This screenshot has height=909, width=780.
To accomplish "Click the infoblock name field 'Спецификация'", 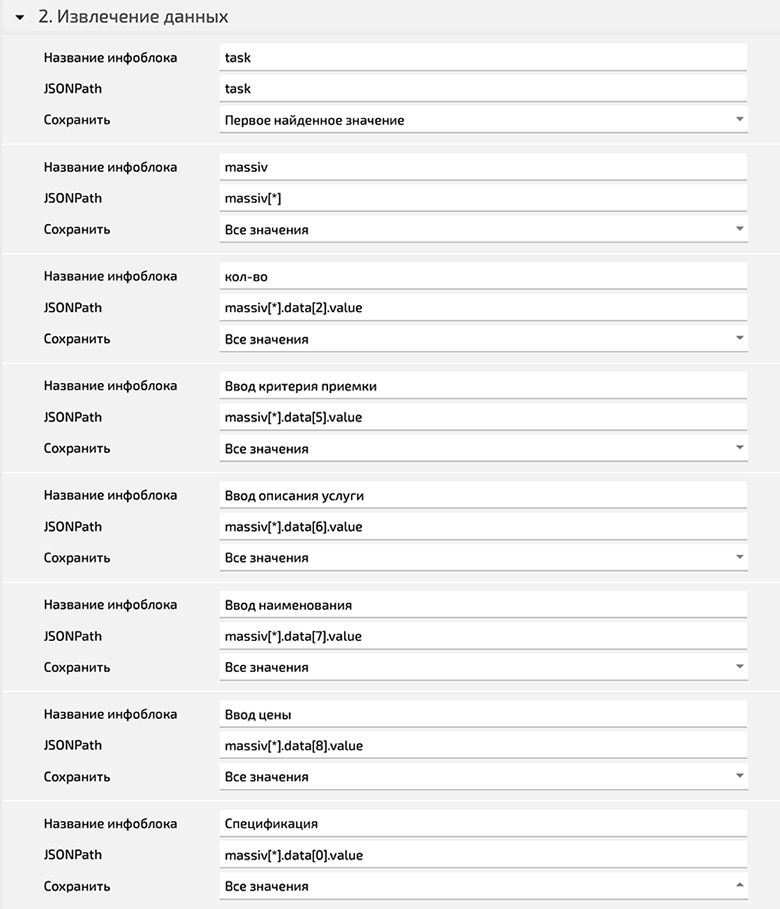I will tap(483, 824).
